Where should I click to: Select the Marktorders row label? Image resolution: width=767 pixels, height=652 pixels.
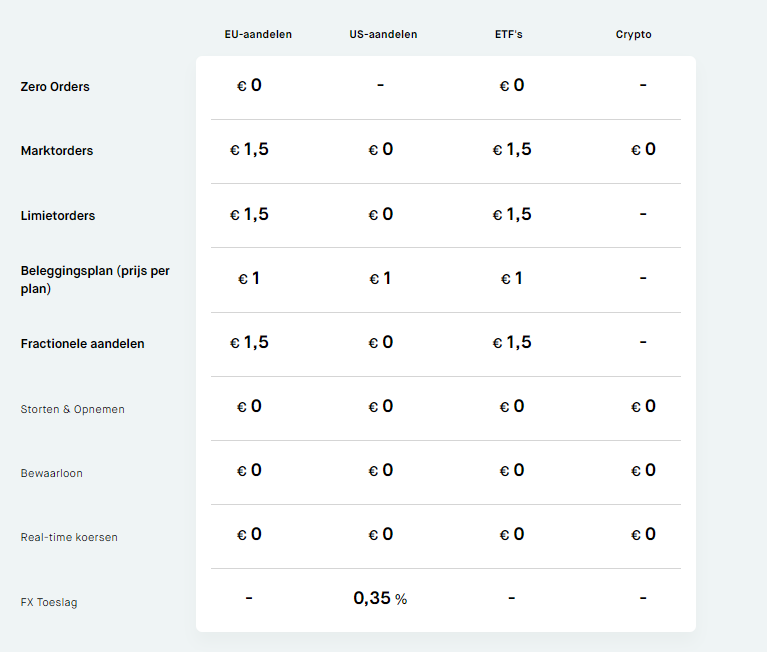(x=56, y=151)
